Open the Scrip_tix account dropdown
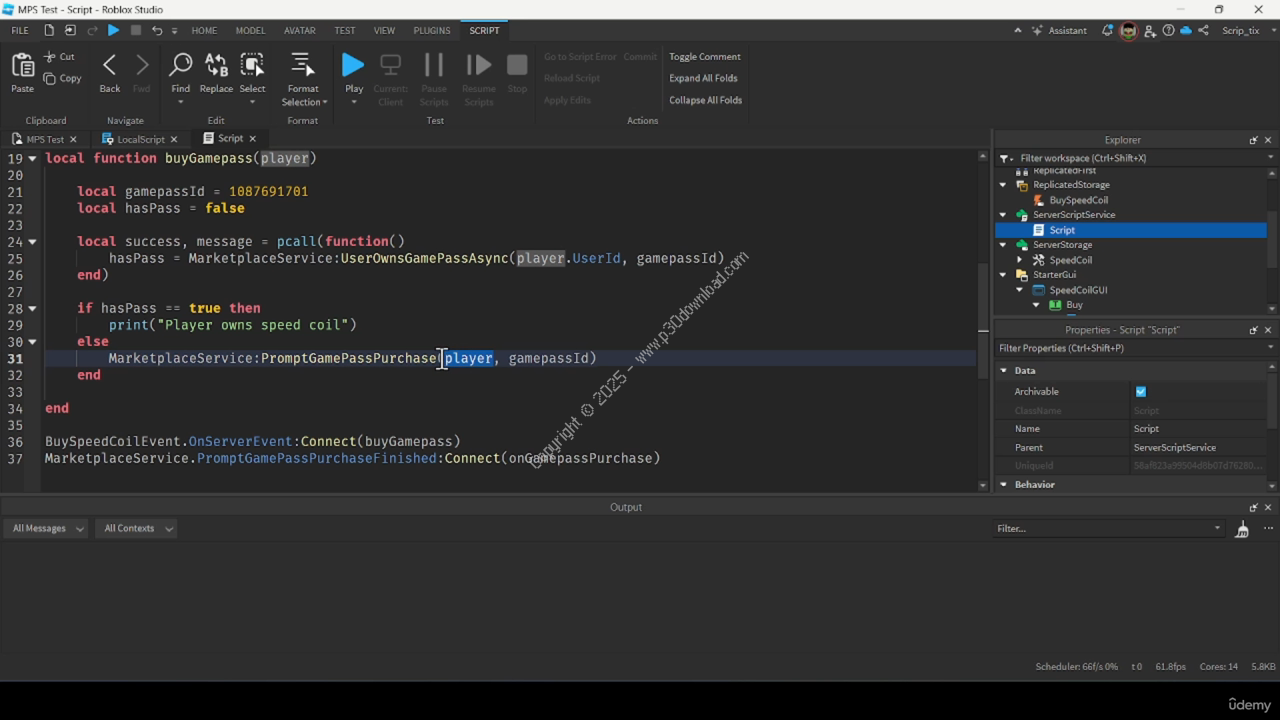Image resolution: width=1280 pixels, height=720 pixels. pos(1246,30)
